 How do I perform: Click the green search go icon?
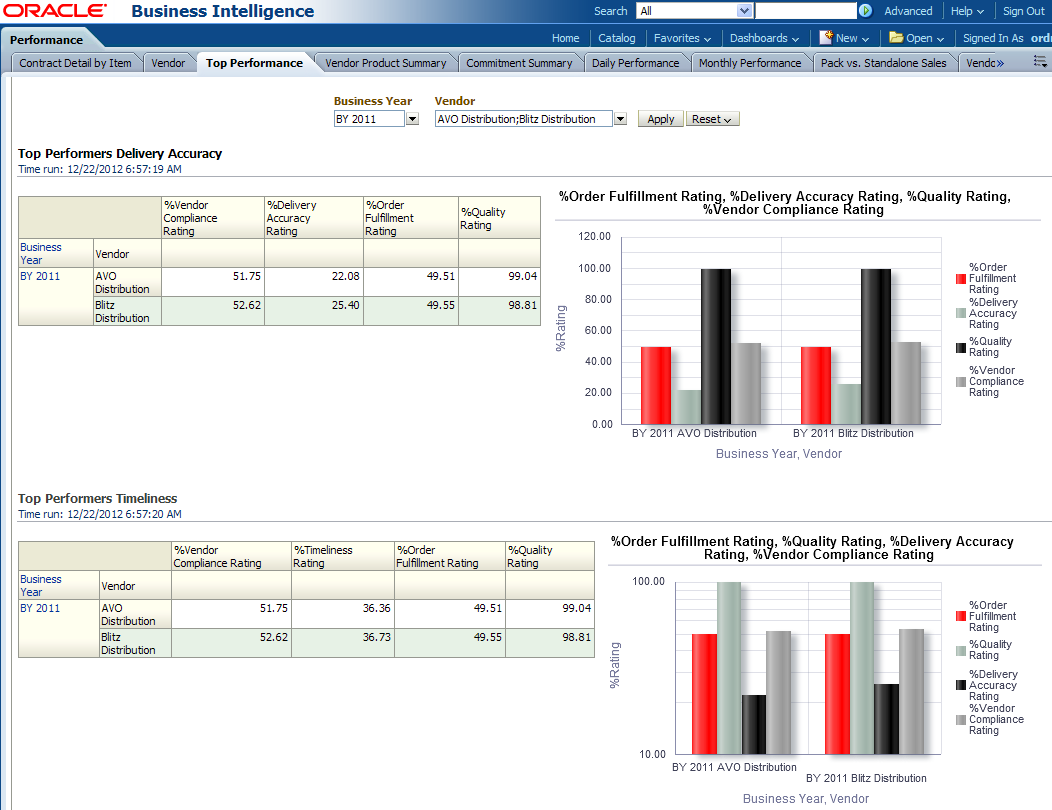865,11
